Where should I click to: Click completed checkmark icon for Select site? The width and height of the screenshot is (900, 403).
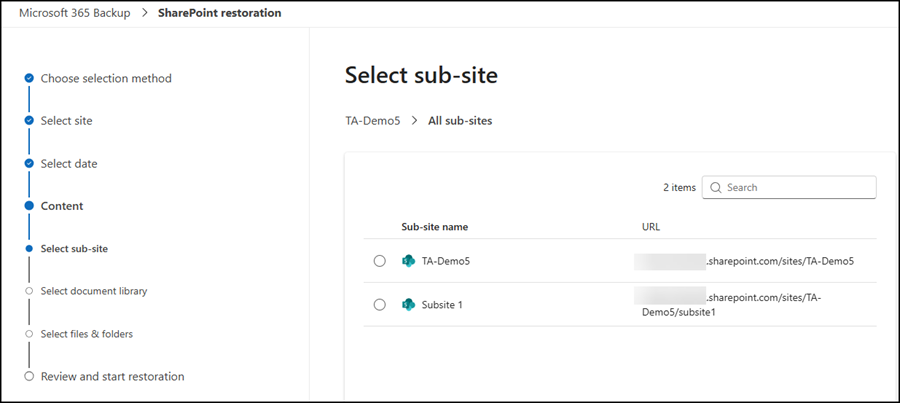(29, 121)
